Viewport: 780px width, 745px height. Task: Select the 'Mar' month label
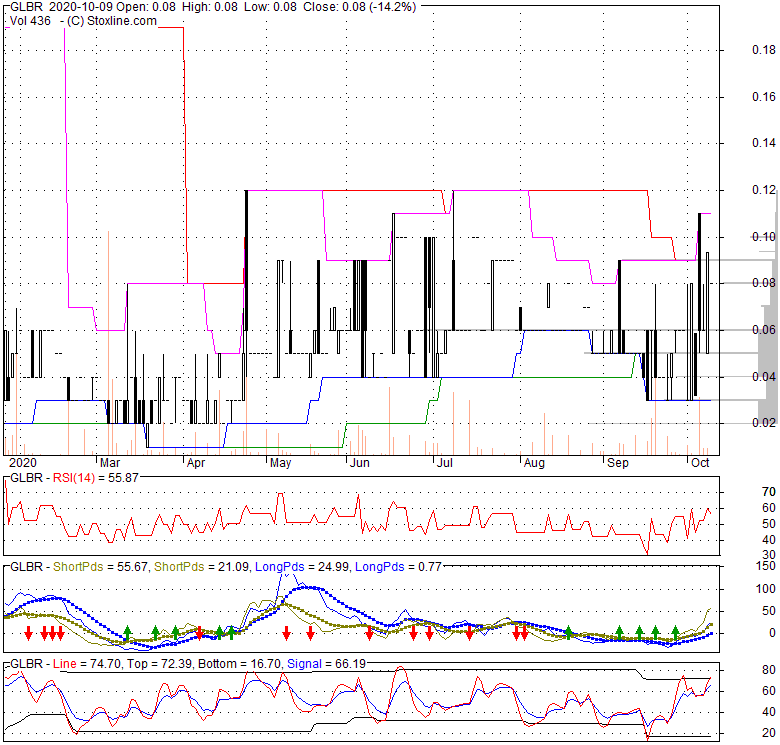(110, 463)
